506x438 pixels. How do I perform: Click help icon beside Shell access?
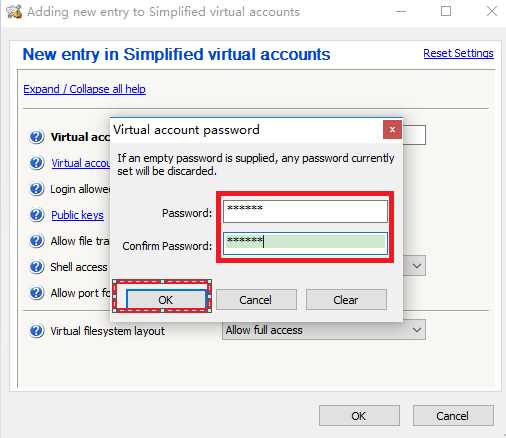36,267
